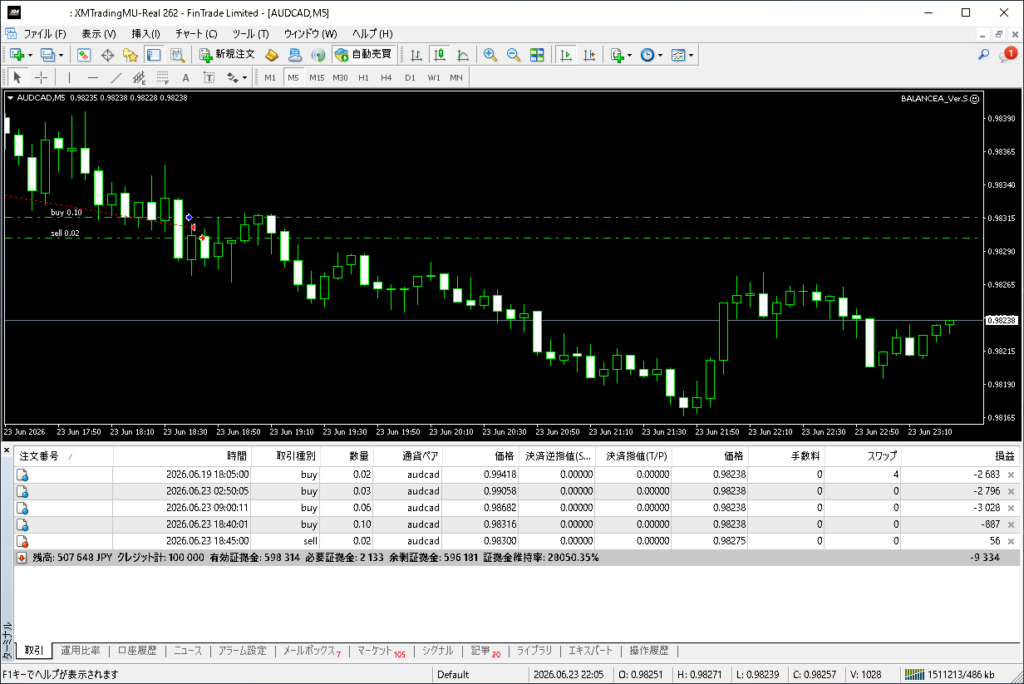Click the cloud hosting icon beside MetaEditor
Viewport: 1024px width, 684px height.
click(295, 56)
